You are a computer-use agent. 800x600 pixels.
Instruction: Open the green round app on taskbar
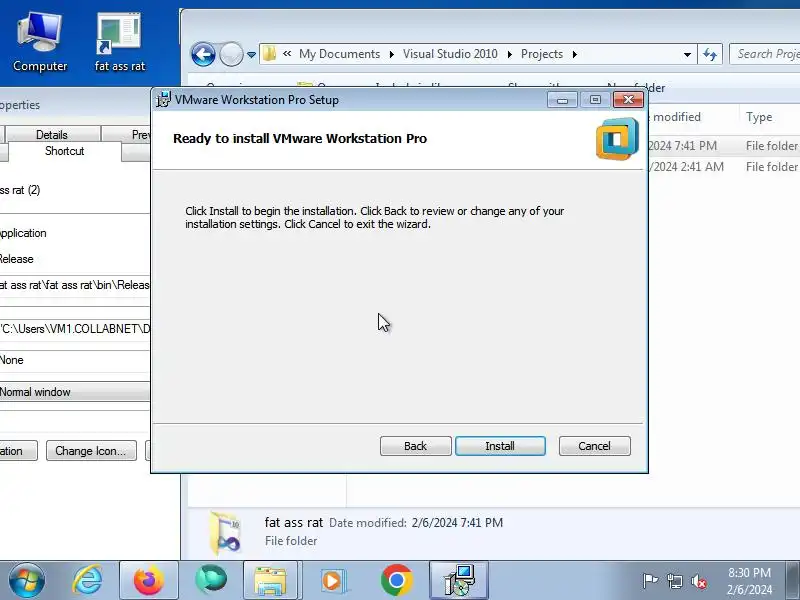211,581
